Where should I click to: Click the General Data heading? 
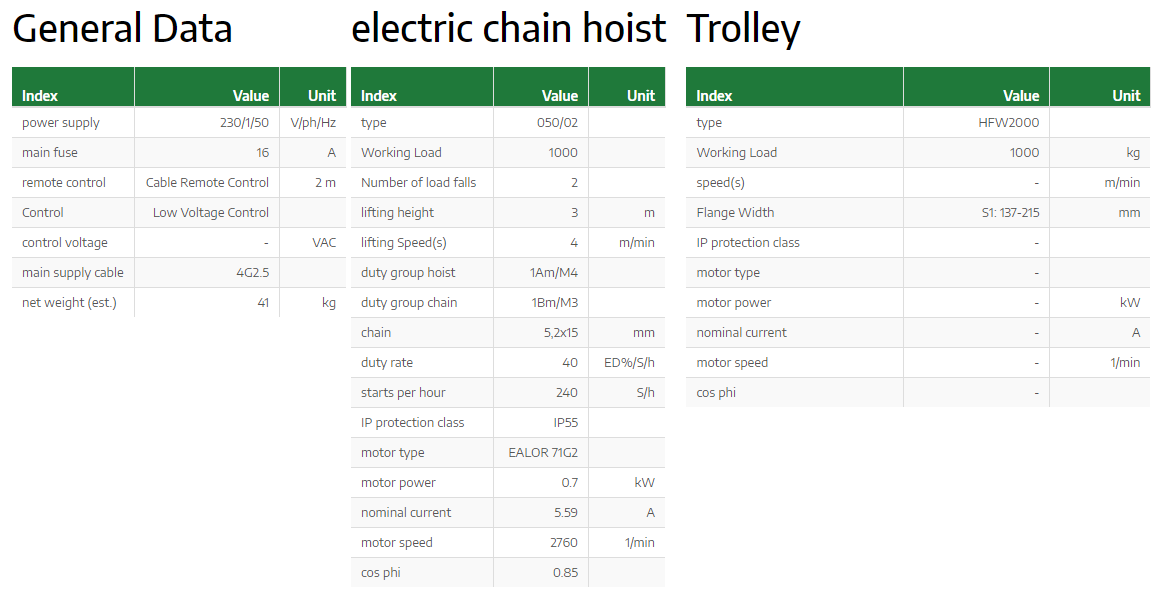coord(122,29)
